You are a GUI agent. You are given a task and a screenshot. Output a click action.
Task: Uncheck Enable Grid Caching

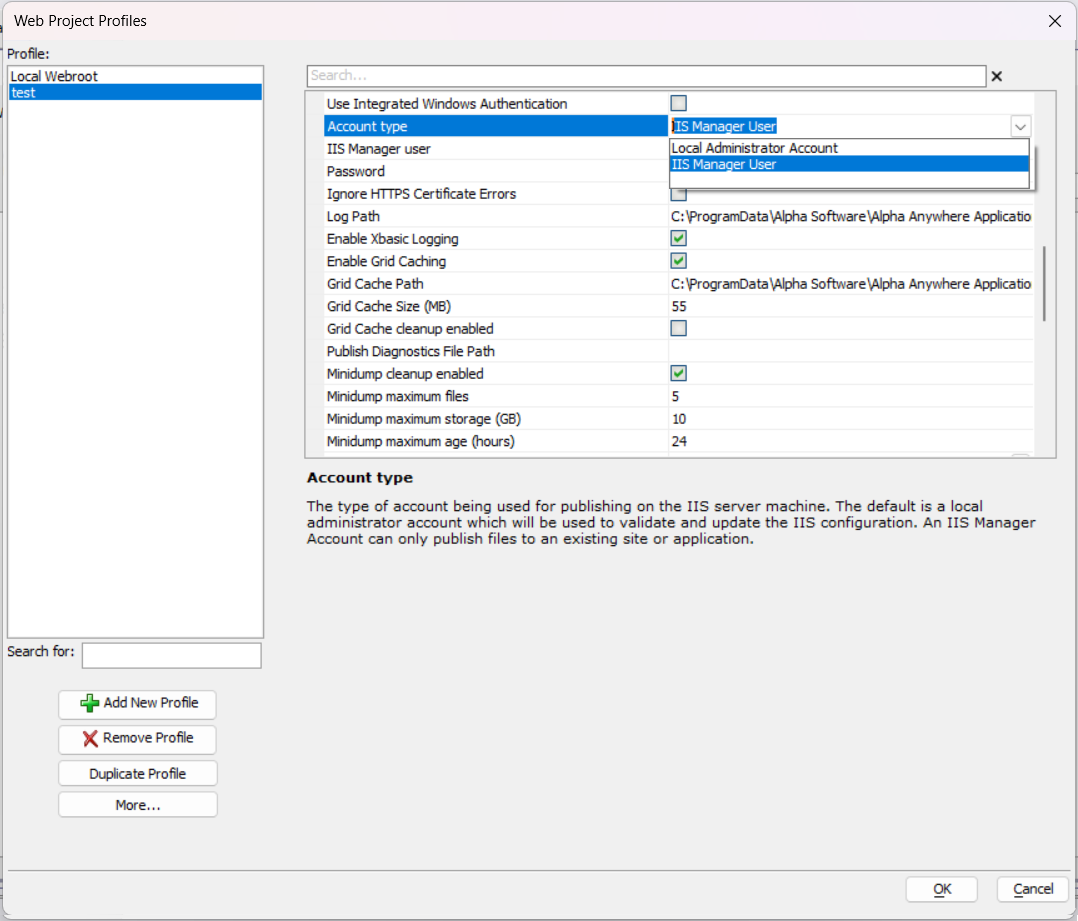(x=679, y=261)
